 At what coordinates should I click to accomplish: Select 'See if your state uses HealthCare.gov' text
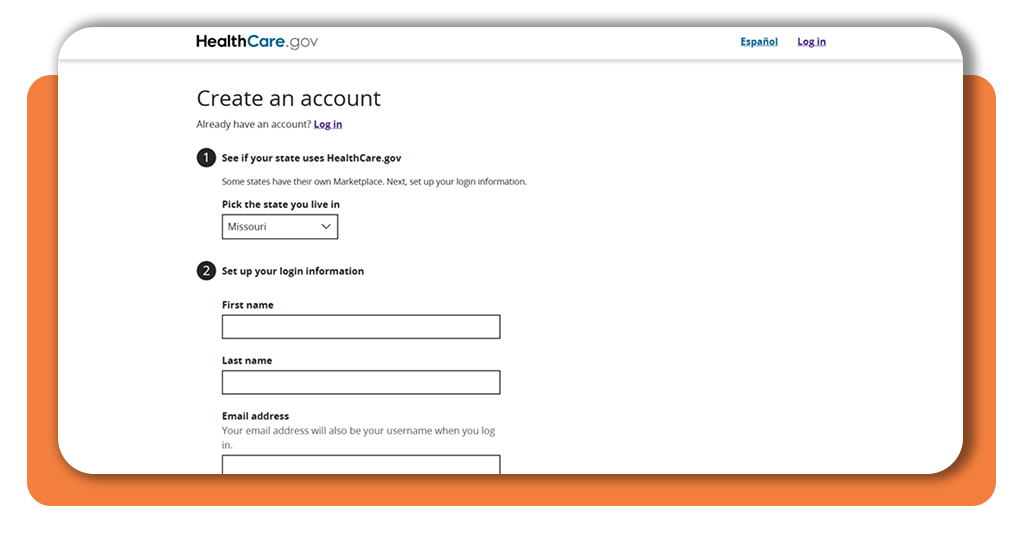tap(312, 158)
